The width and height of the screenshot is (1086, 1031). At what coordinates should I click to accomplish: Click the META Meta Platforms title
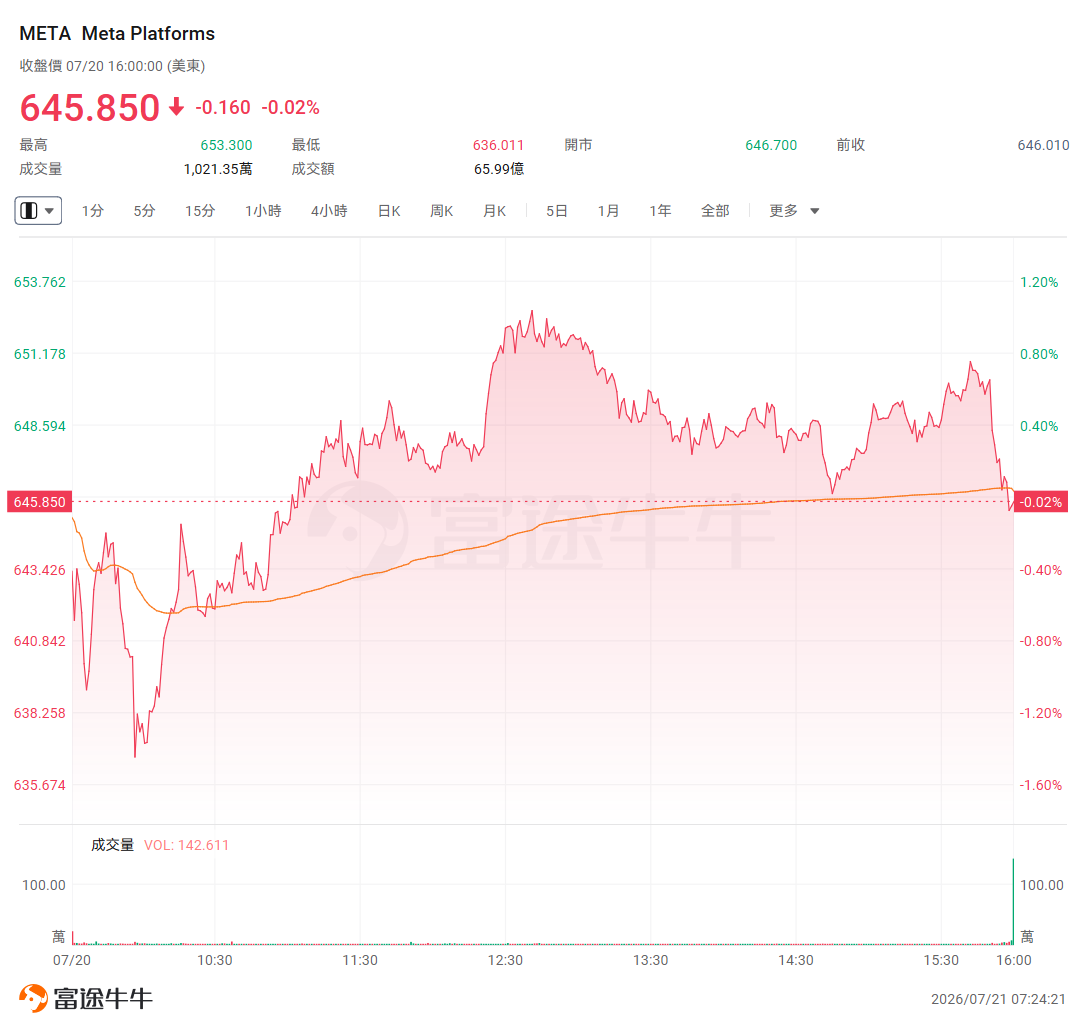point(117,33)
